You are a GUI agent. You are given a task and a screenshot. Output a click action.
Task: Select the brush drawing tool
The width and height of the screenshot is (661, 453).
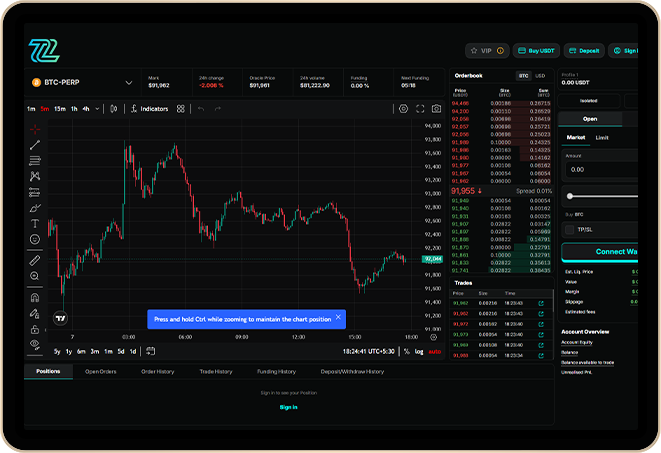35,208
